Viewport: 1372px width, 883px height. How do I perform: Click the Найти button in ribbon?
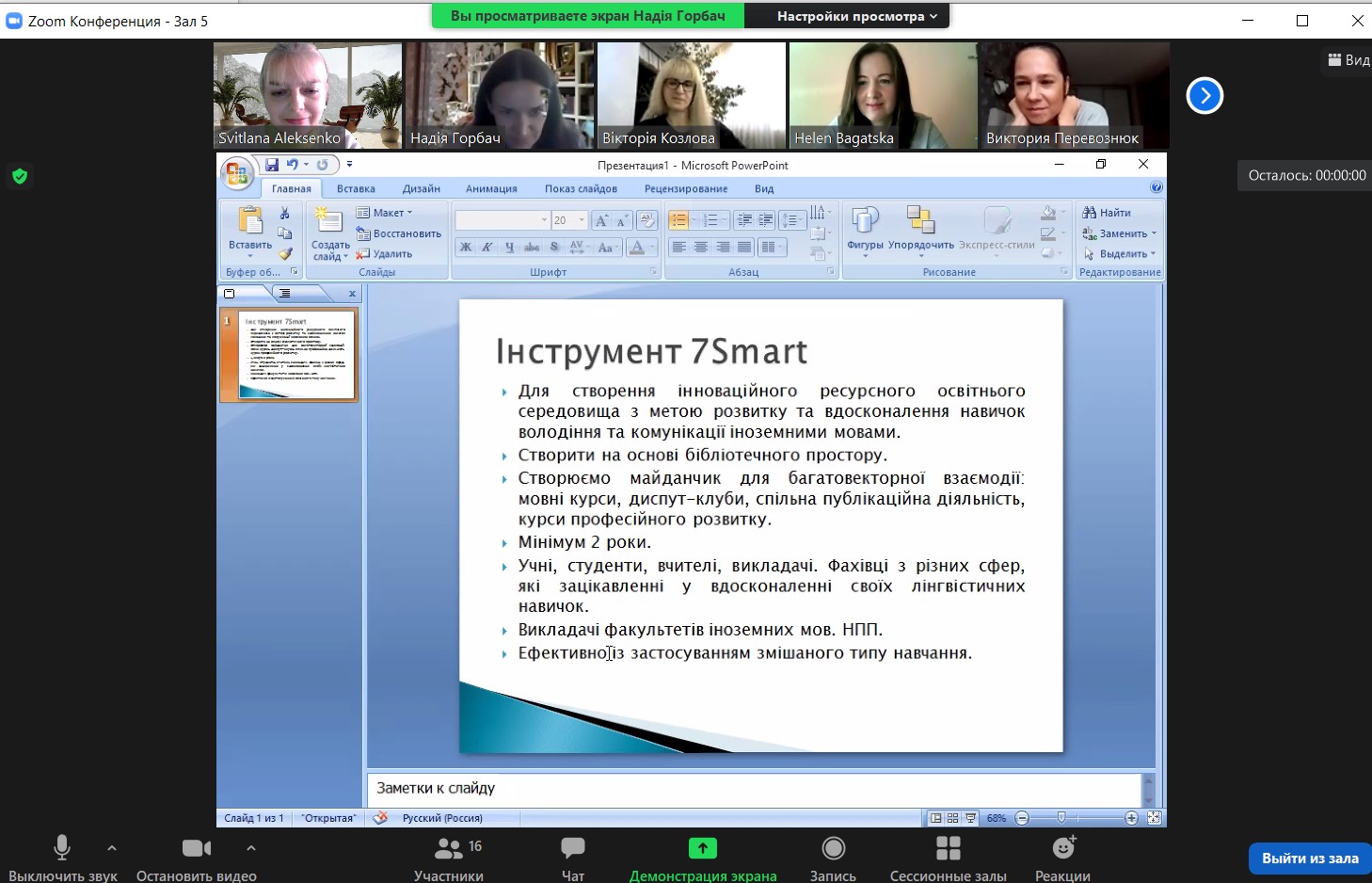[1108, 213]
